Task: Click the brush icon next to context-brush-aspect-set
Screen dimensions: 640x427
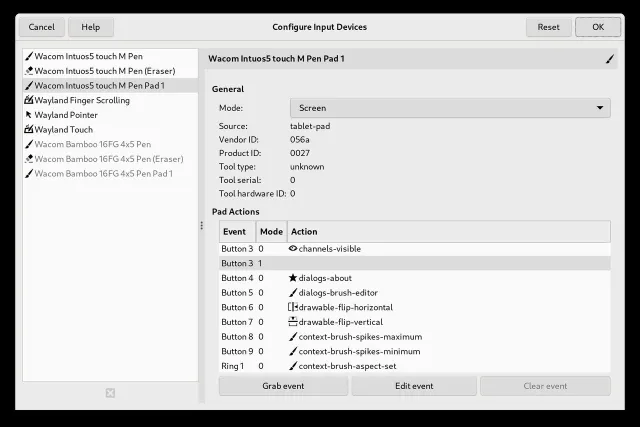Action: click(x=293, y=366)
